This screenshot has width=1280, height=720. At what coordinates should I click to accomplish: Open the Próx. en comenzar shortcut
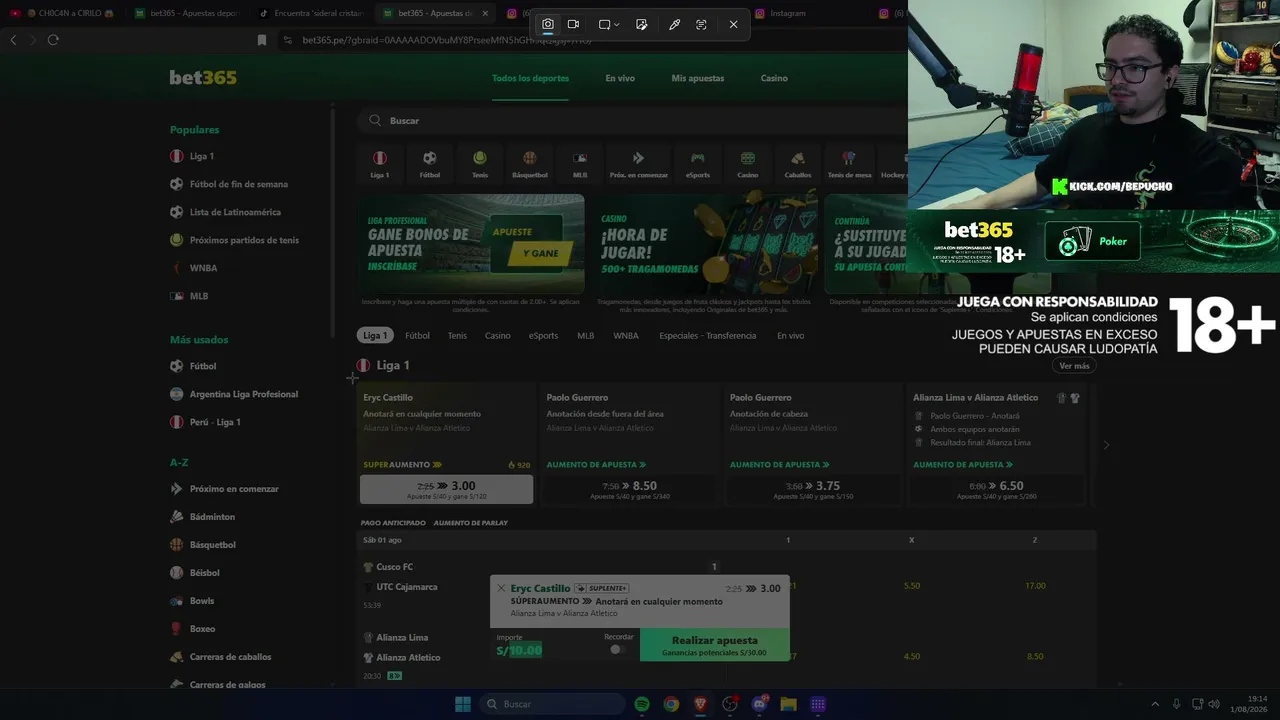pyautogui.click(x=638, y=163)
